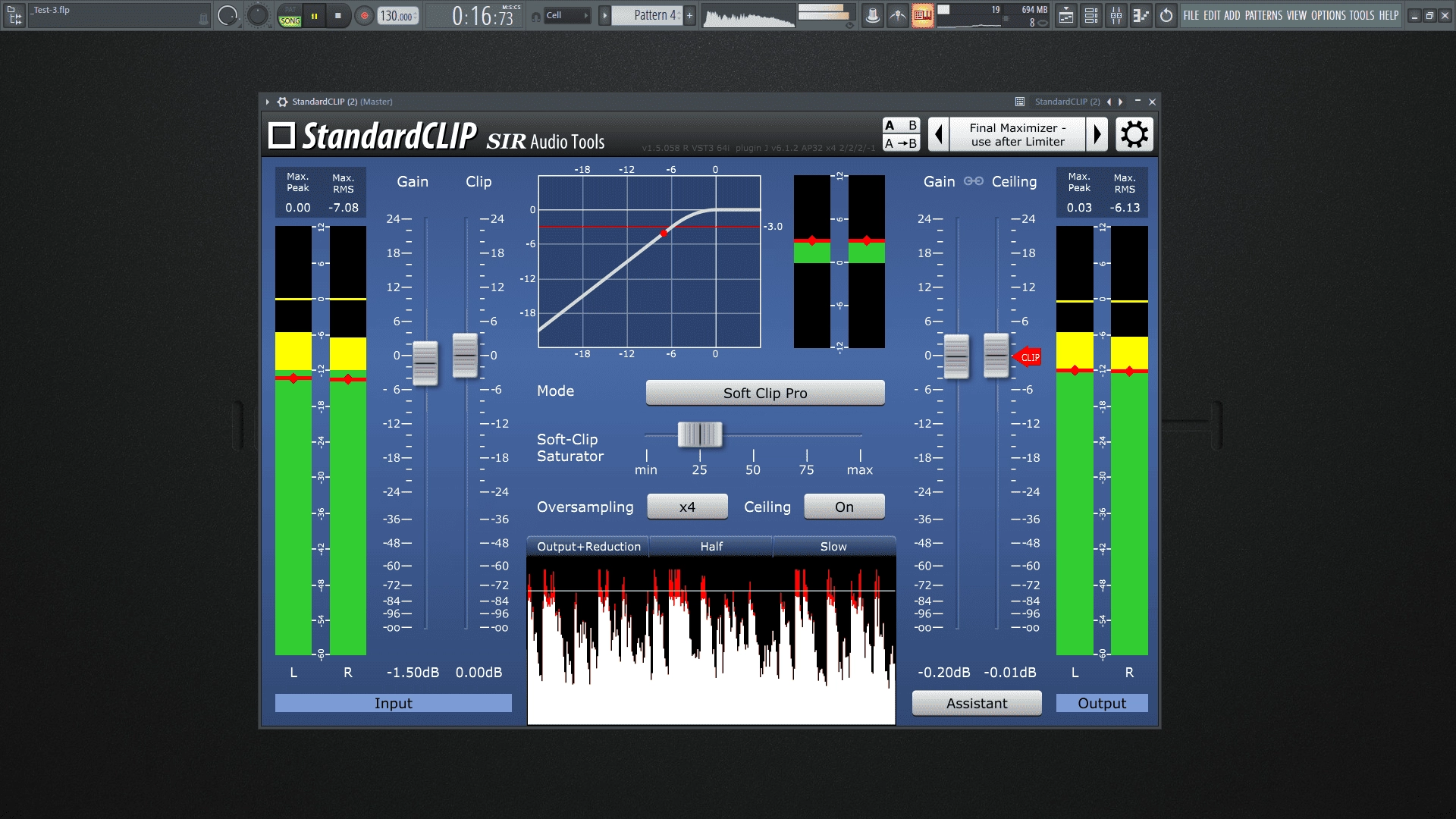
Task: Click the ceiling value -0.01dB
Action: [x=1009, y=673]
